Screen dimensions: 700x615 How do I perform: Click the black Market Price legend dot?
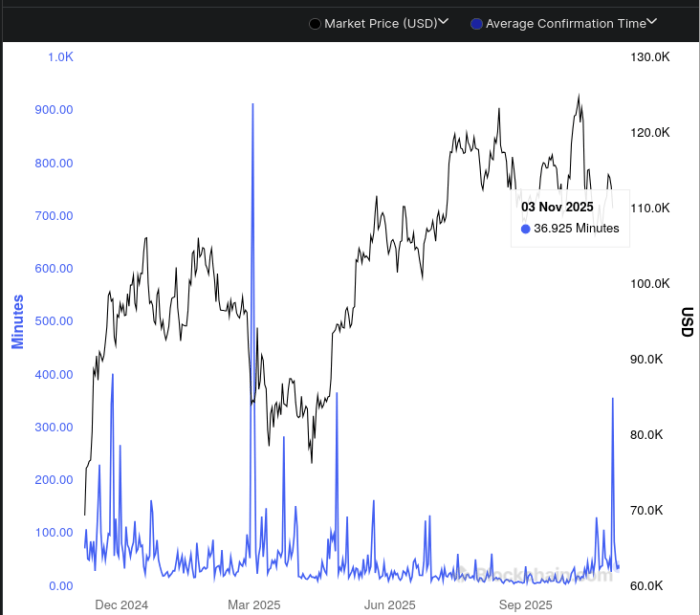coord(316,23)
